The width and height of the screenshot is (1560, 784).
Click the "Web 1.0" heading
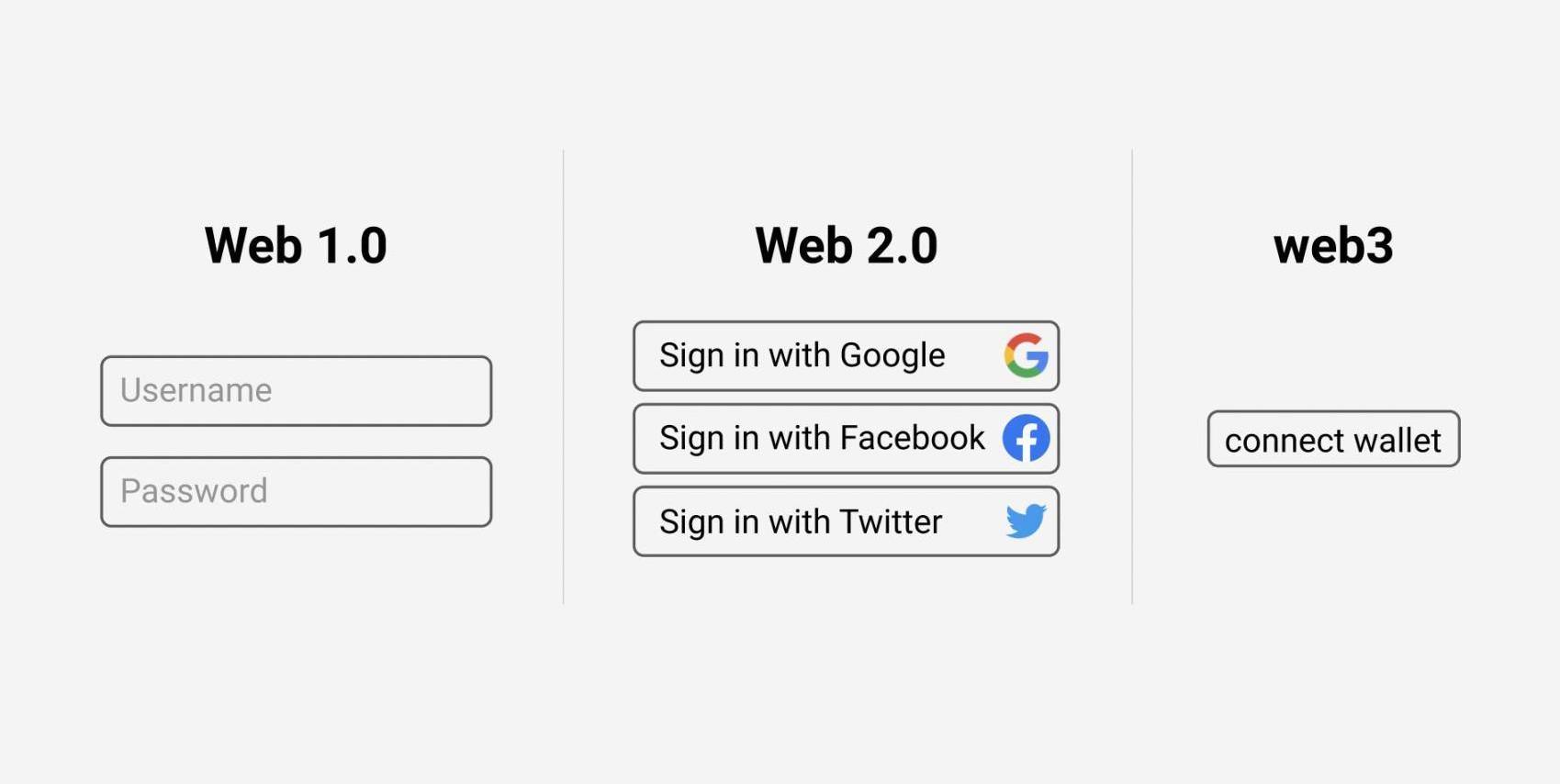pos(296,246)
